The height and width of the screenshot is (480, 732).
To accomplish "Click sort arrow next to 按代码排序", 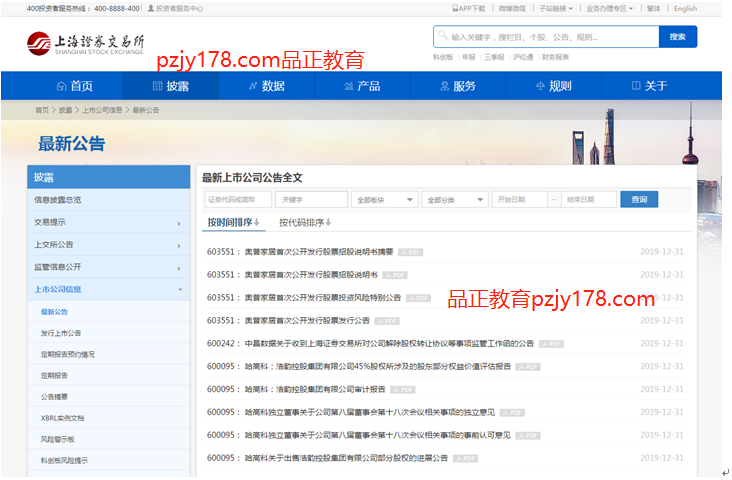I will (x=329, y=223).
